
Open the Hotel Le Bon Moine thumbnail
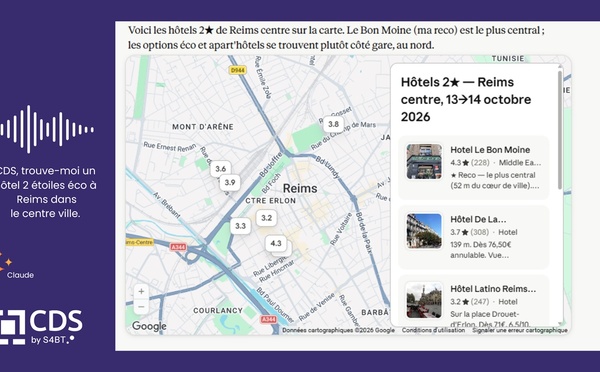[424, 162]
